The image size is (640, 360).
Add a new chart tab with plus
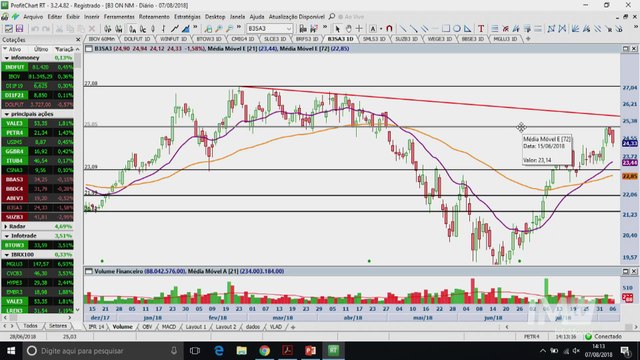click(528, 39)
